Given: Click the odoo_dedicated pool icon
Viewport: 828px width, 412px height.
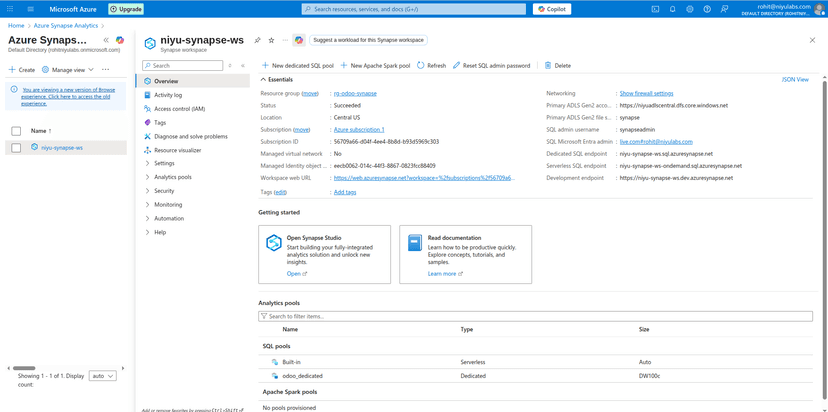Looking at the screenshot, I should point(275,376).
